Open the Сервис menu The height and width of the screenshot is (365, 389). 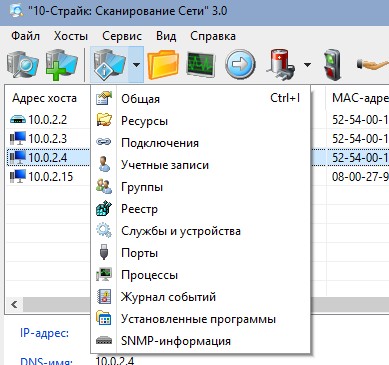[122, 36]
